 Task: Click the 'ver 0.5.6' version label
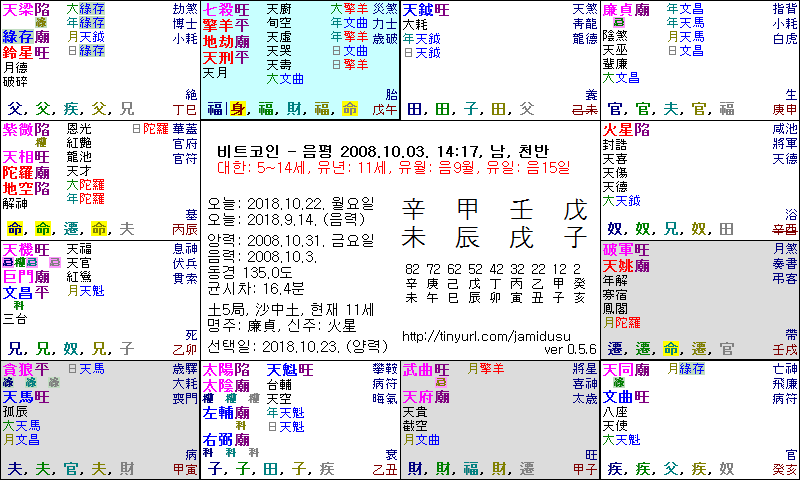coord(570,349)
